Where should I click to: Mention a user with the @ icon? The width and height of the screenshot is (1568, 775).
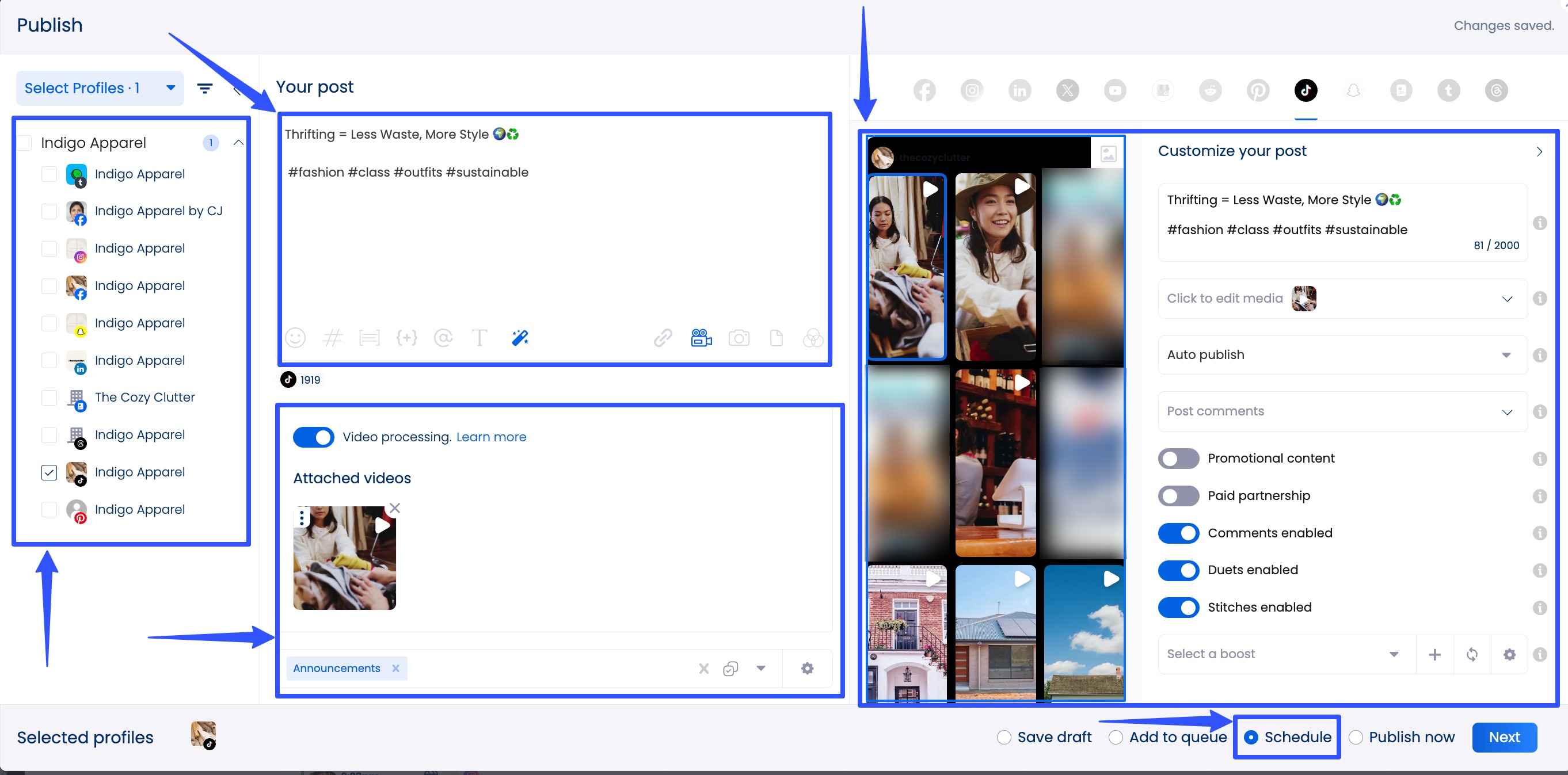(x=443, y=338)
